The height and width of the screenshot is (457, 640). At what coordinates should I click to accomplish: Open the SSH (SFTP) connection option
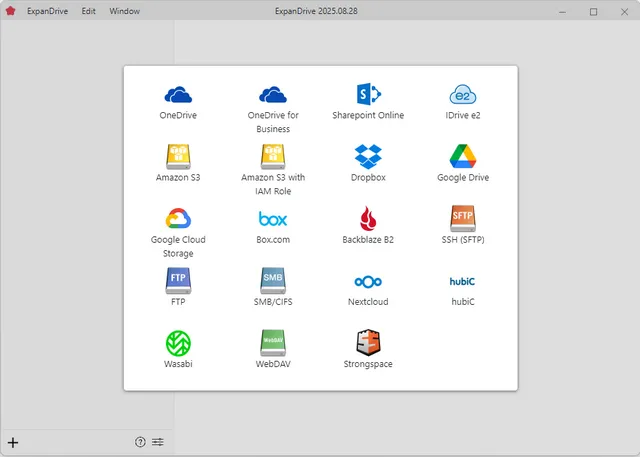[x=463, y=219]
